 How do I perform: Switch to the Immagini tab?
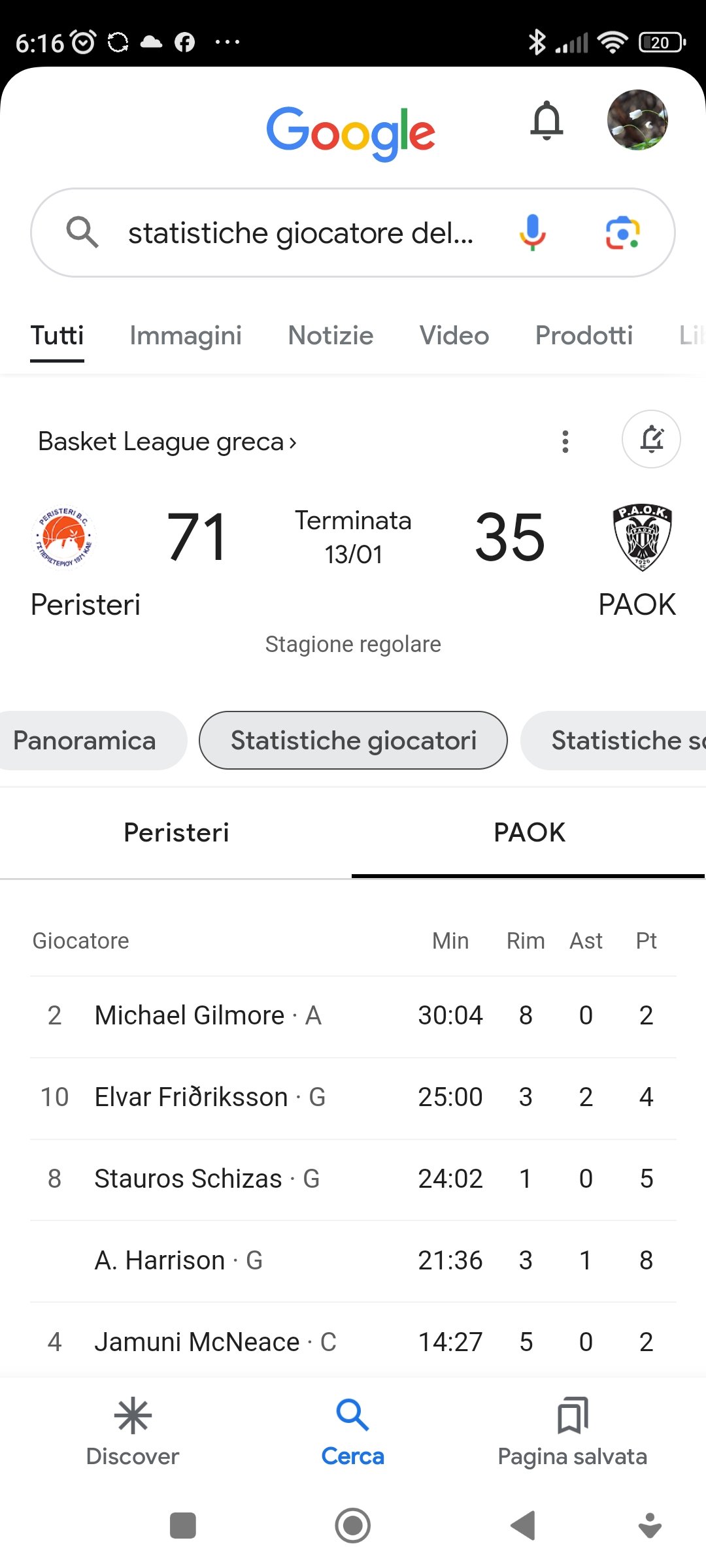(x=186, y=336)
